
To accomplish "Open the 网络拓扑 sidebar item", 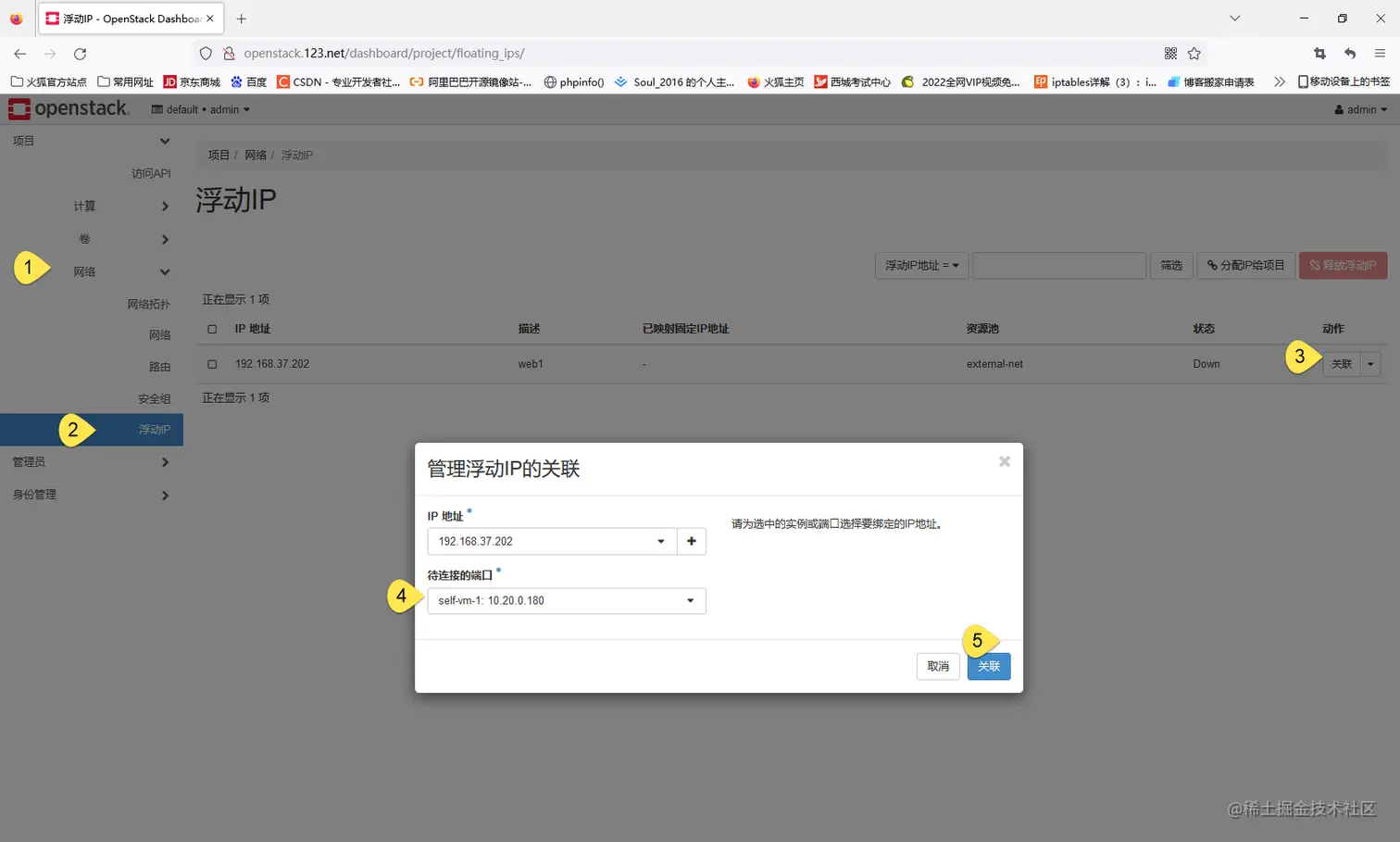I will click(x=149, y=304).
